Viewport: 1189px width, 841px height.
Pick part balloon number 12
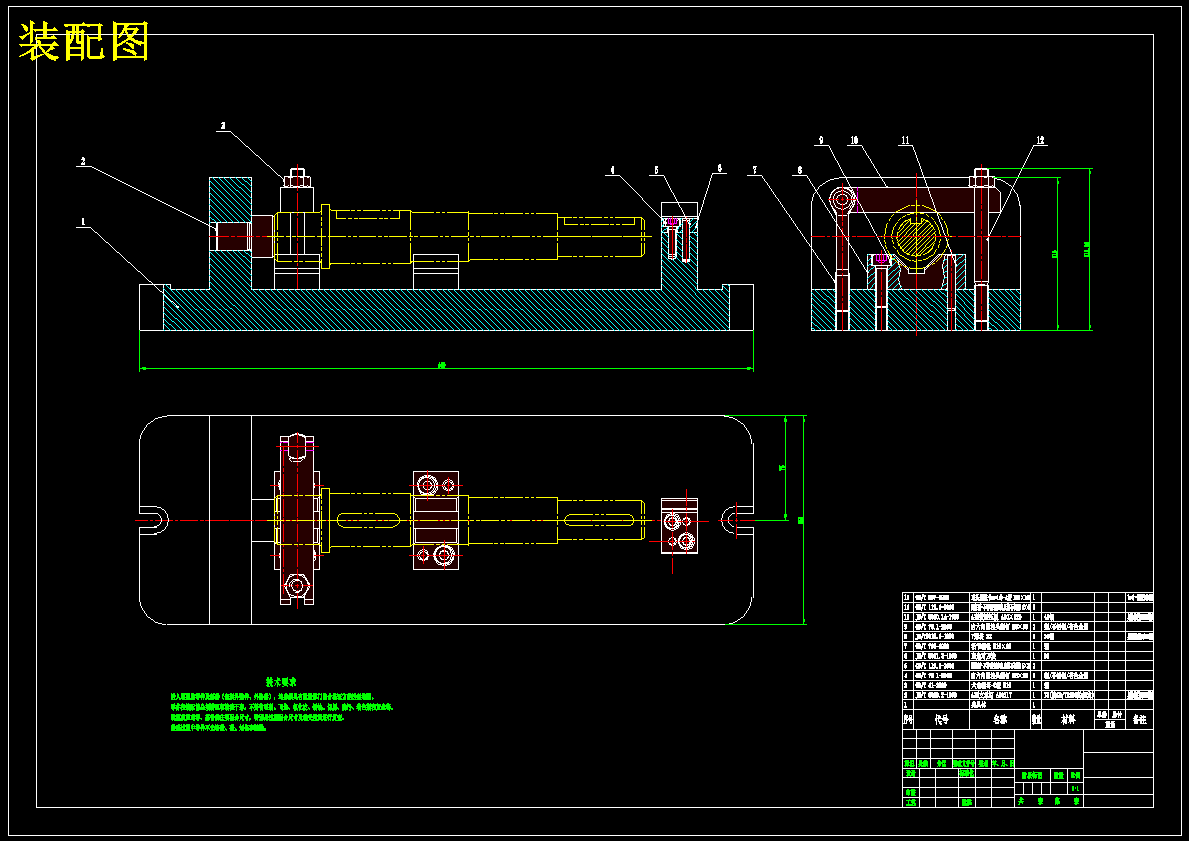(x=1040, y=140)
